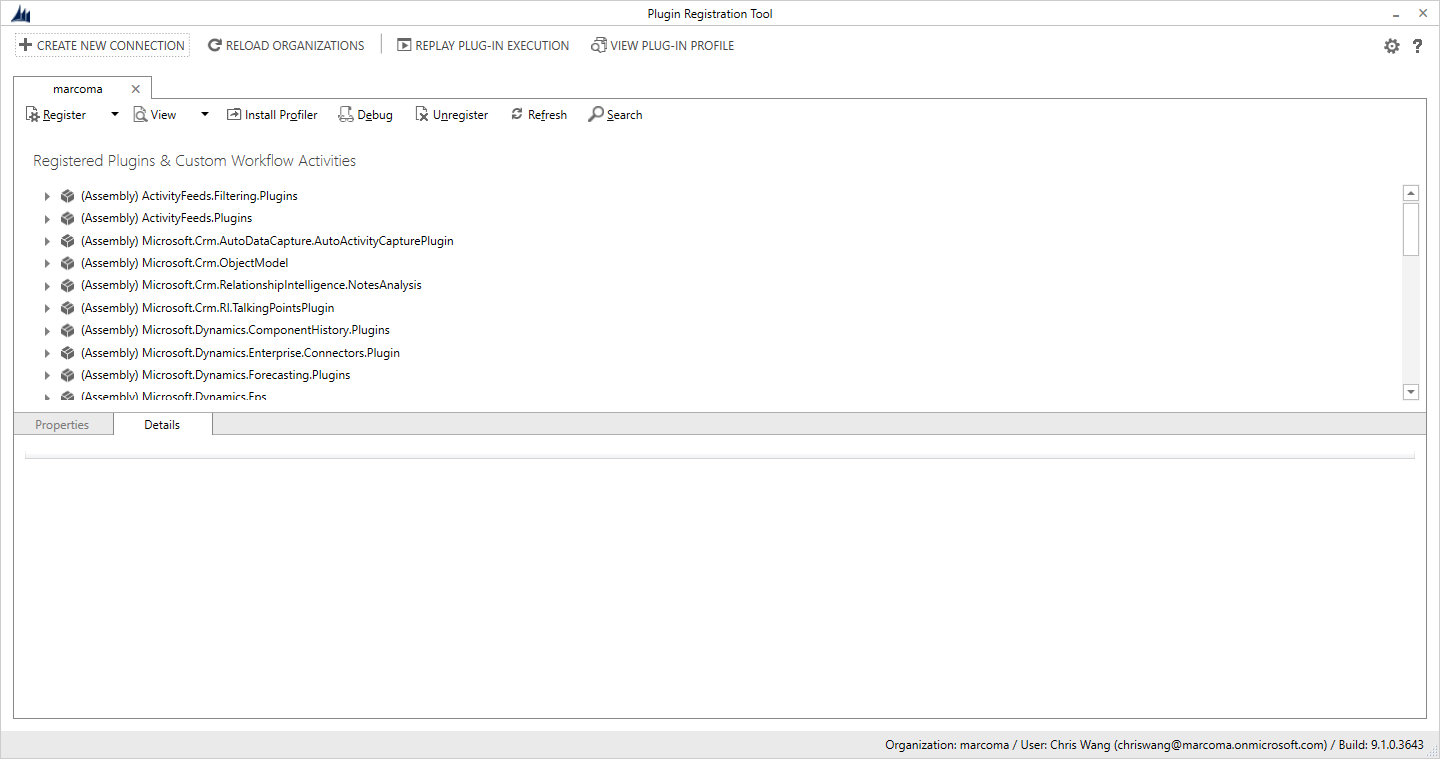Open help via the question mark icon

pyautogui.click(x=1417, y=46)
